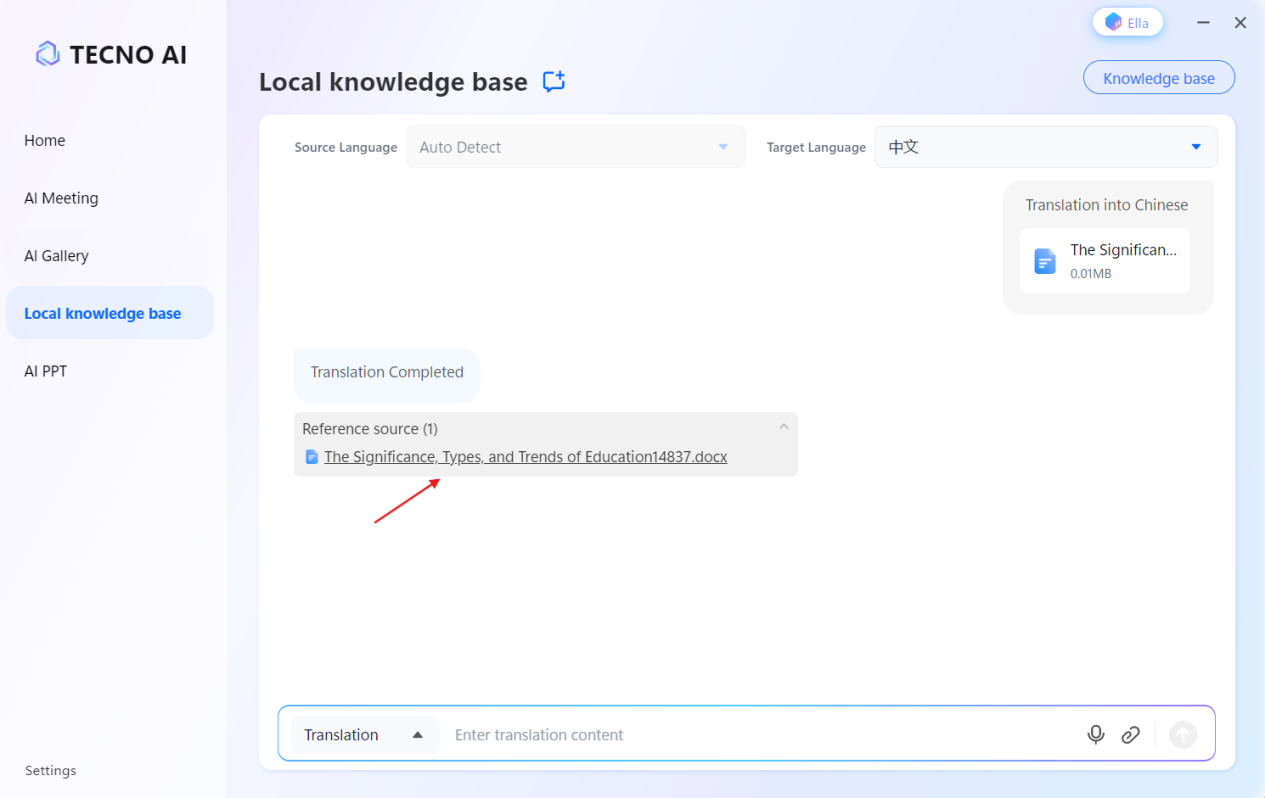The image size is (1265, 798).
Task: Open Settings at sidebar bottom
Action: pyautogui.click(x=51, y=771)
